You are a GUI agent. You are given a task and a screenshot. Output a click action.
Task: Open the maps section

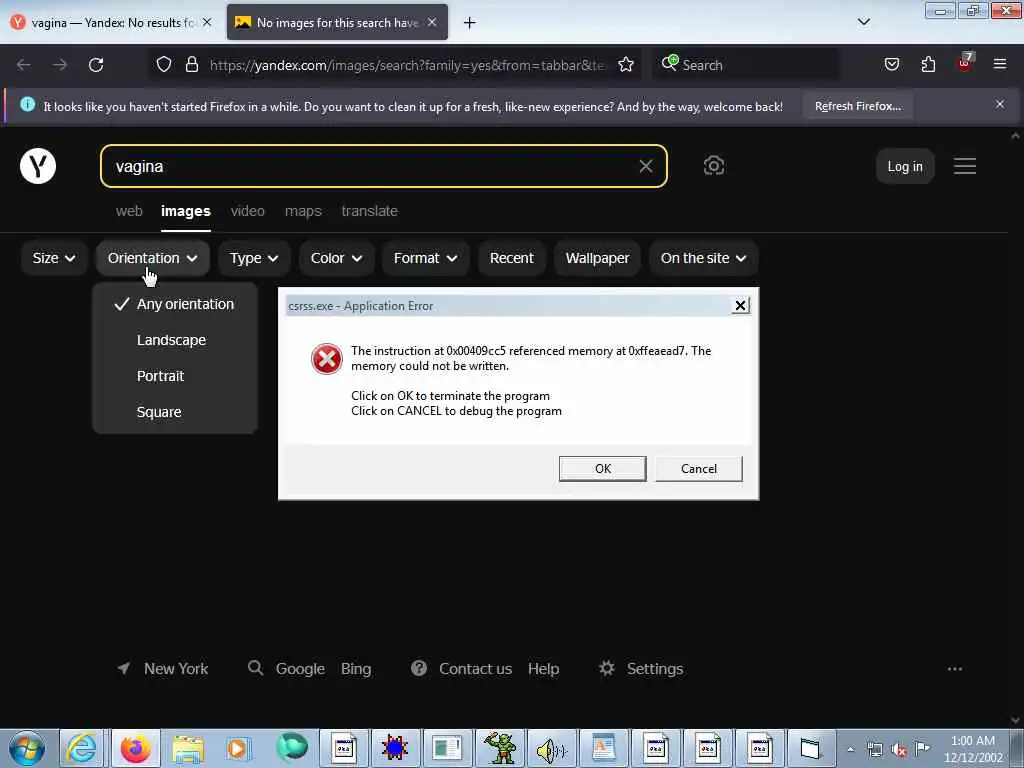303,211
